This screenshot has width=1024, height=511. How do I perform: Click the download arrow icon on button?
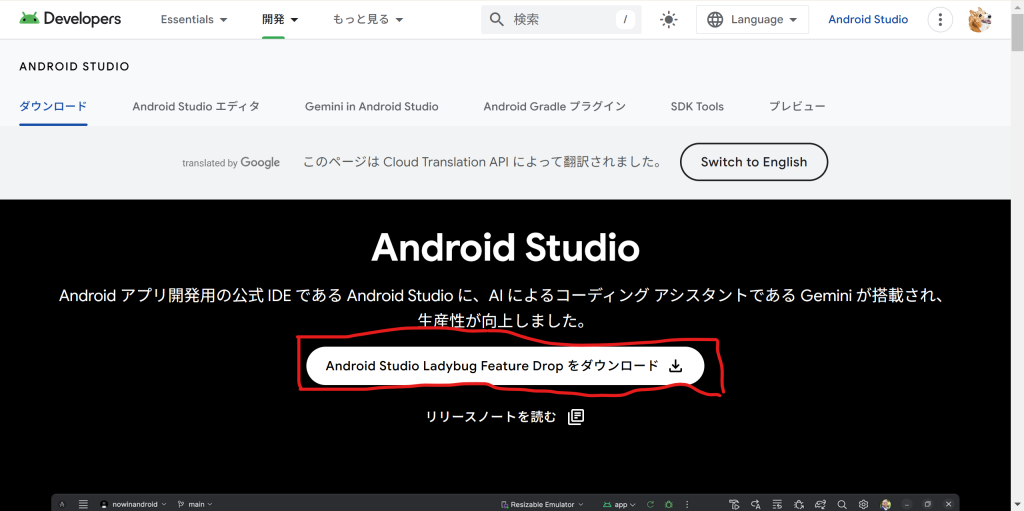point(675,366)
